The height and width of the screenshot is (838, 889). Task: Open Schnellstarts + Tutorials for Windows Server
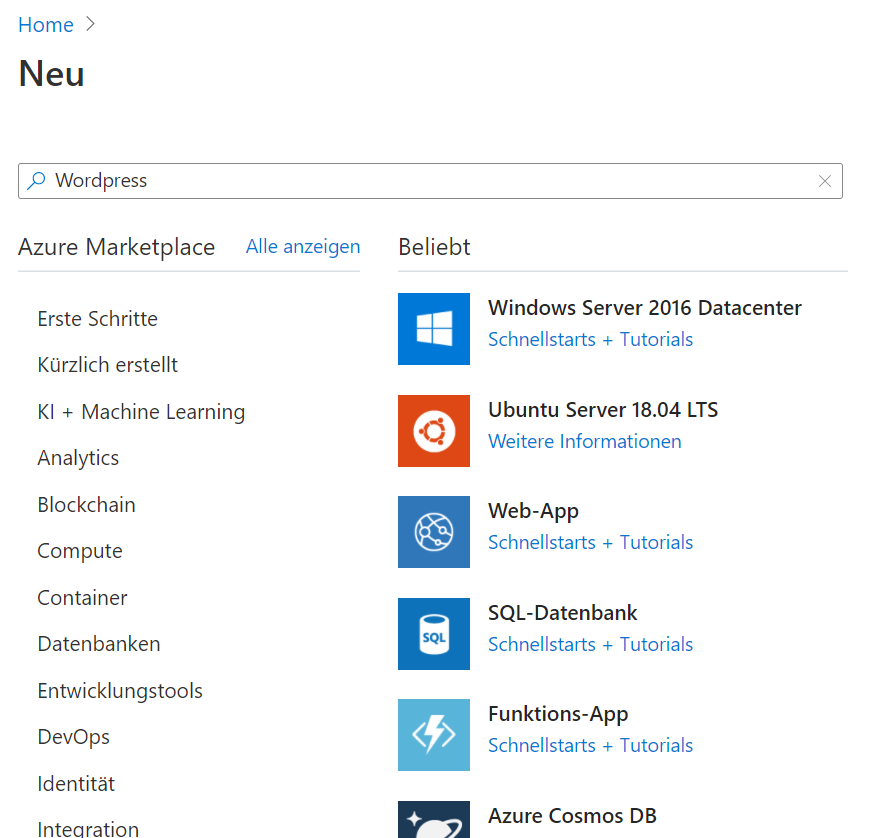click(x=590, y=339)
